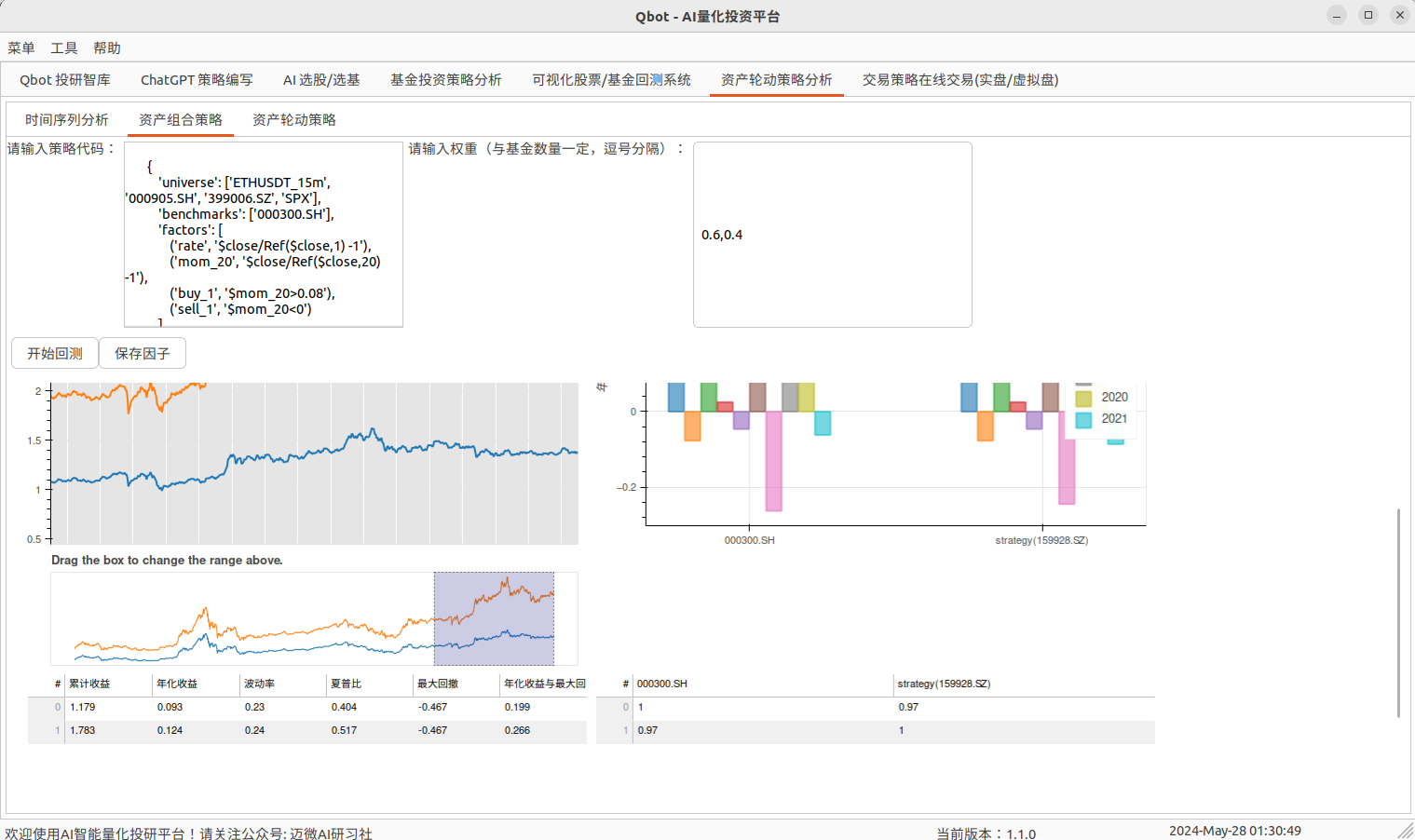Click the shaded range selector box below the chart
The image size is (1415, 840).
point(494,617)
